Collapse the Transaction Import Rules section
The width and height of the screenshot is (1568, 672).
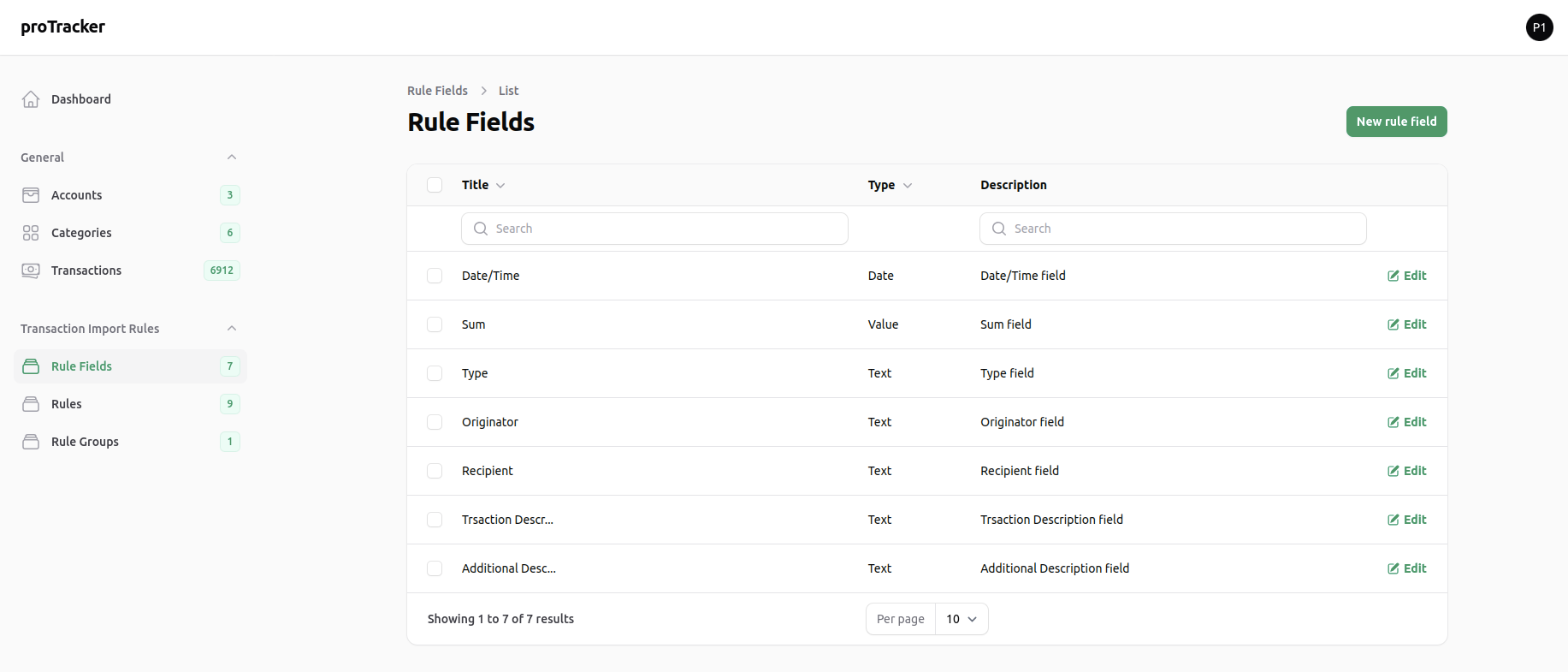[x=231, y=329]
